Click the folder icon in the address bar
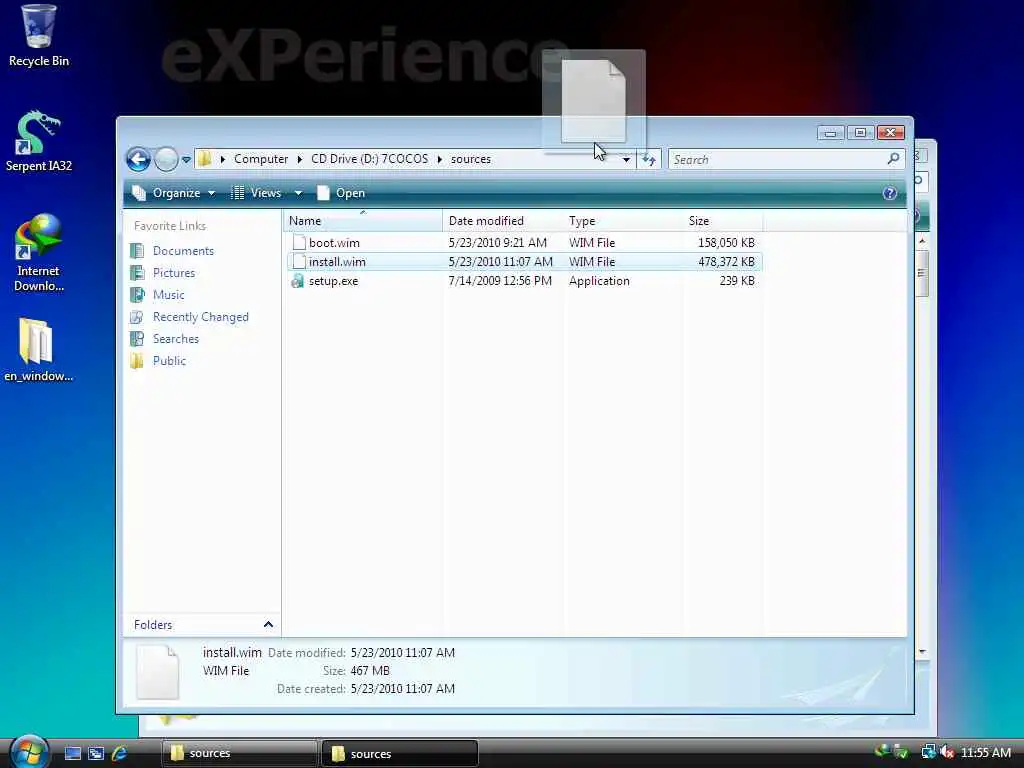The width and height of the screenshot is (1024, 768). click(x=204, y=159)
